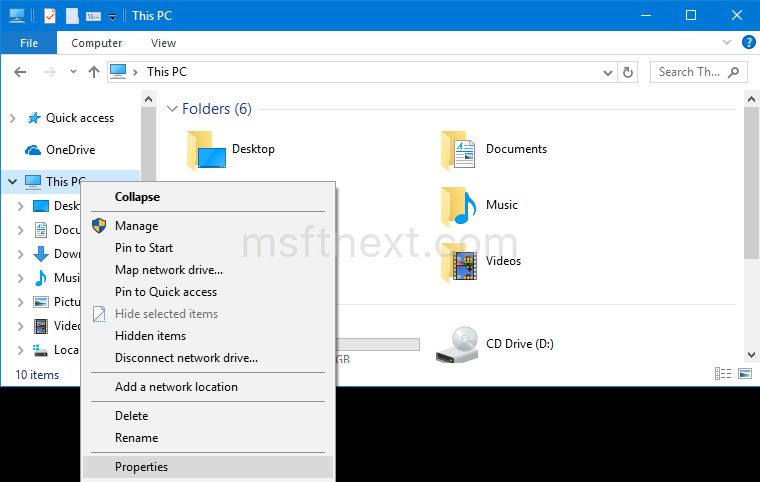
Task: Open the blue Help icon
Action: 748,42
